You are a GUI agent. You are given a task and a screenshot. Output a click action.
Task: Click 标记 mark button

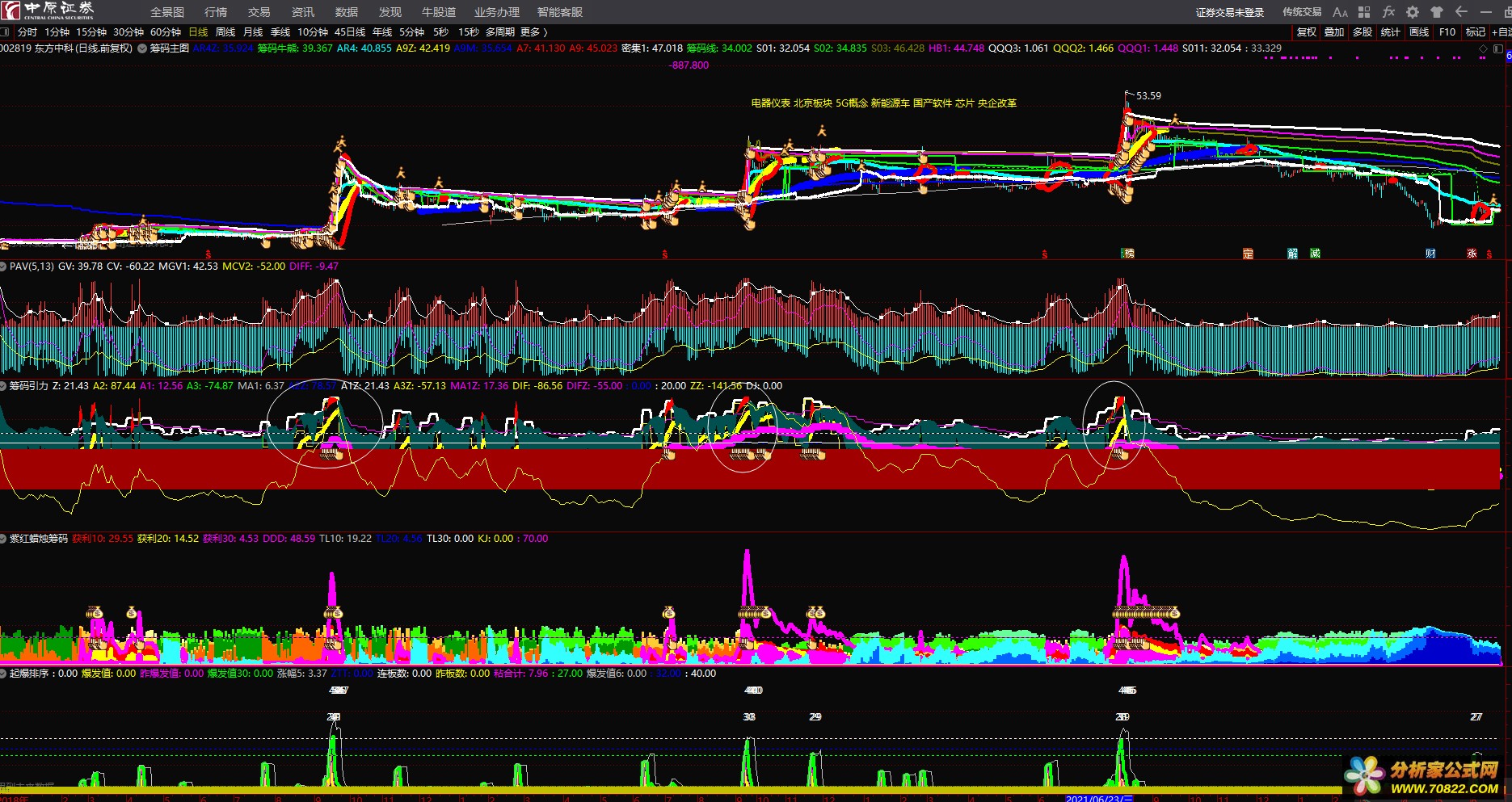click(x=1476, y=32)
